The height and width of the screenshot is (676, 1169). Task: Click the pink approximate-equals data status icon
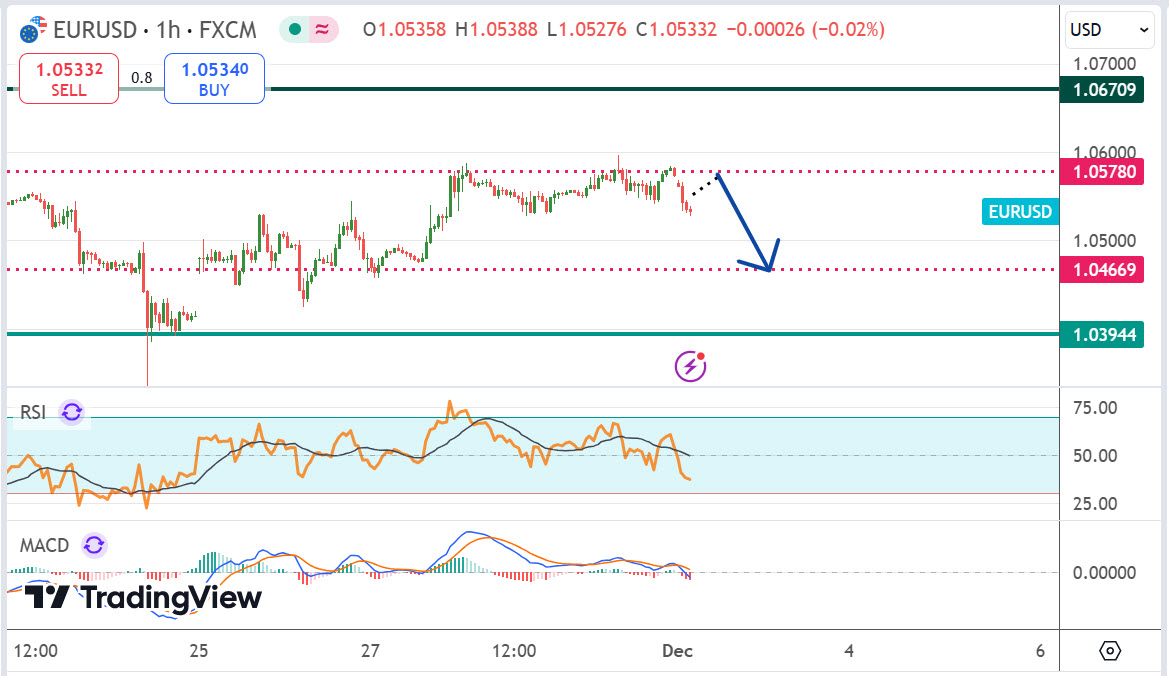coord(323,30)
